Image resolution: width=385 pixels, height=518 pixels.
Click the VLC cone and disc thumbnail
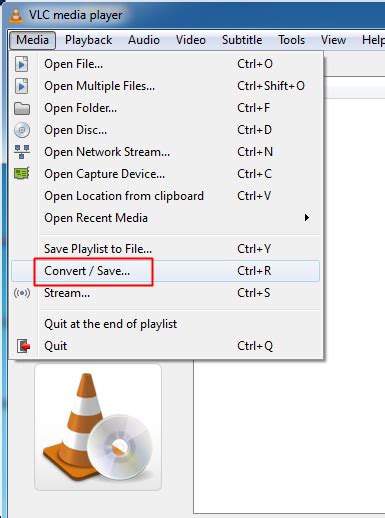[x=98, y=427]
